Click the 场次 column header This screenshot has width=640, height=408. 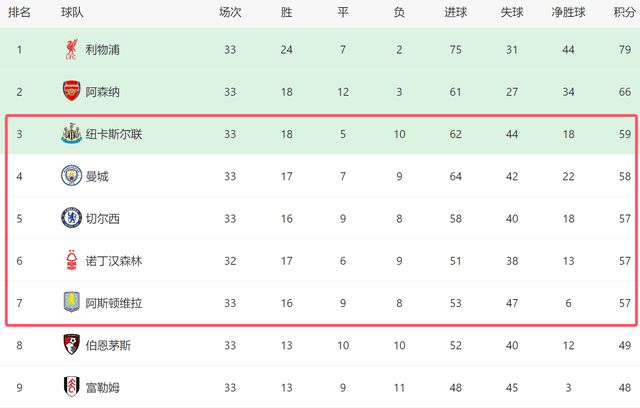tap(230, 13)
